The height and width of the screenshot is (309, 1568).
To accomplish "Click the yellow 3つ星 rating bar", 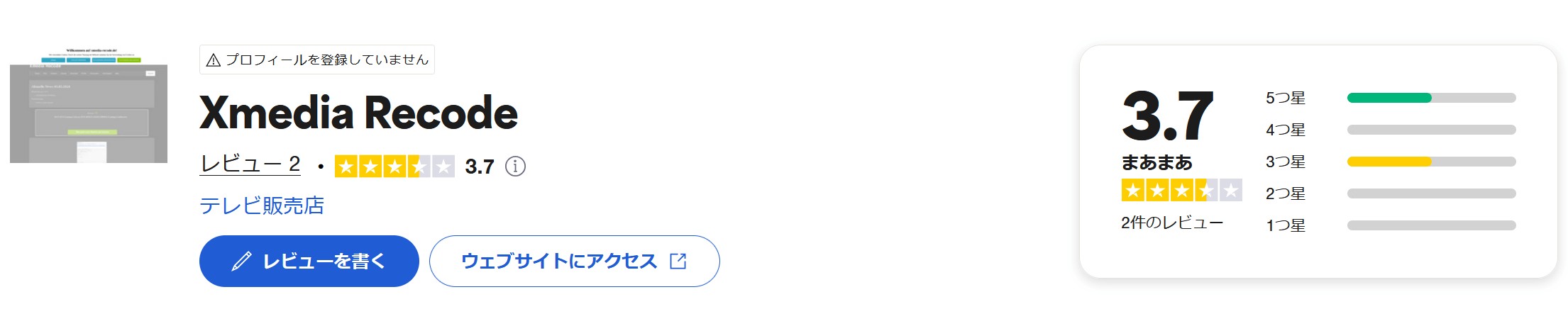I will click(x=1389, y=162).
